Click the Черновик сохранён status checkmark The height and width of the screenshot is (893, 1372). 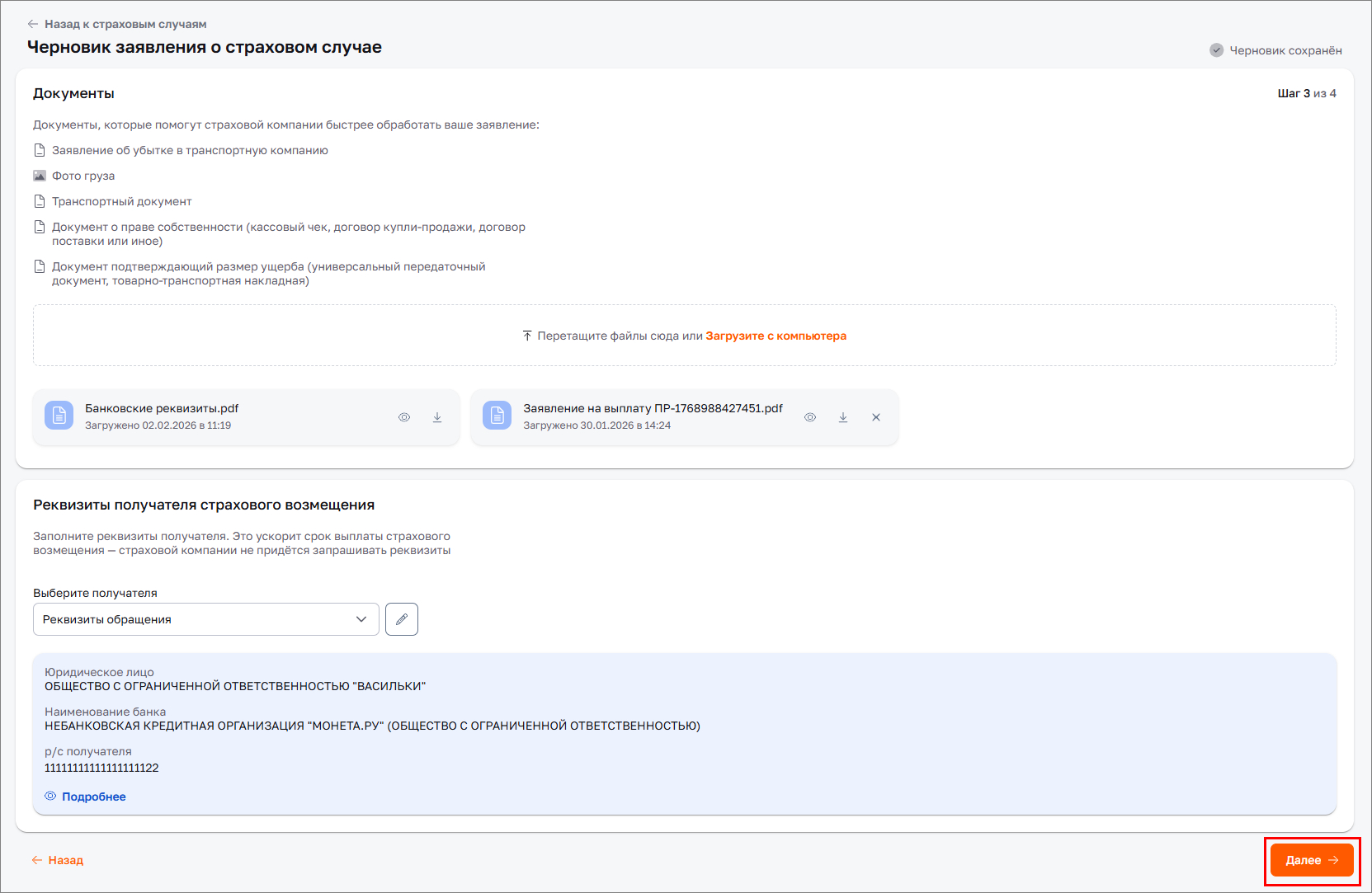(1216, 50)
